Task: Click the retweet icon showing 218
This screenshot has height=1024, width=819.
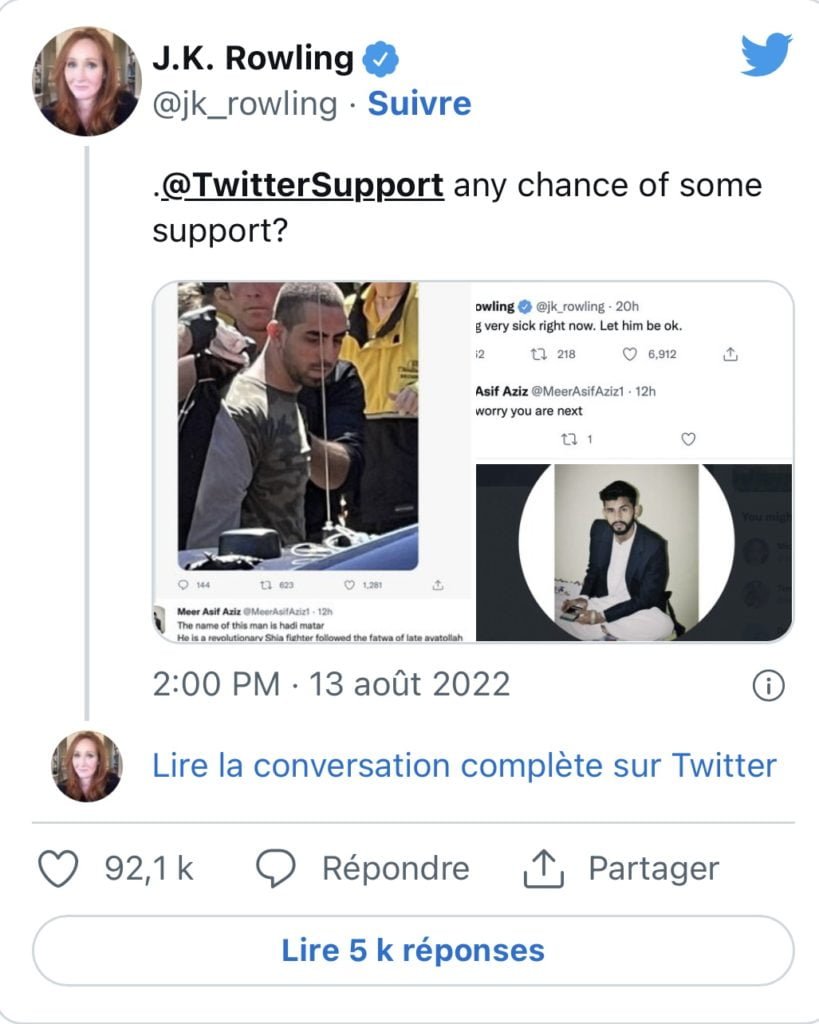Action: point(541,353)
